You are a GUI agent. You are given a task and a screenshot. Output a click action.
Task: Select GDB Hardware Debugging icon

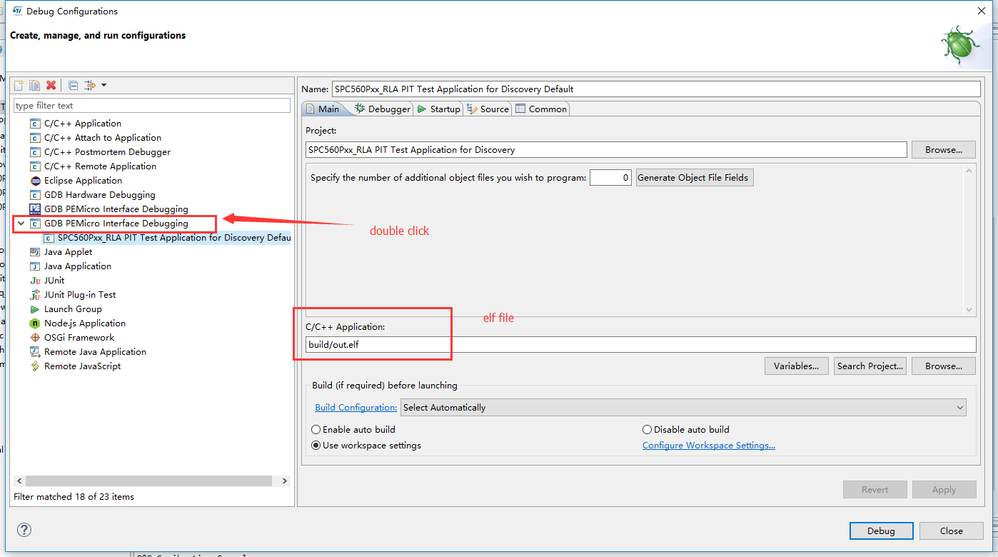tap(35, 195)
